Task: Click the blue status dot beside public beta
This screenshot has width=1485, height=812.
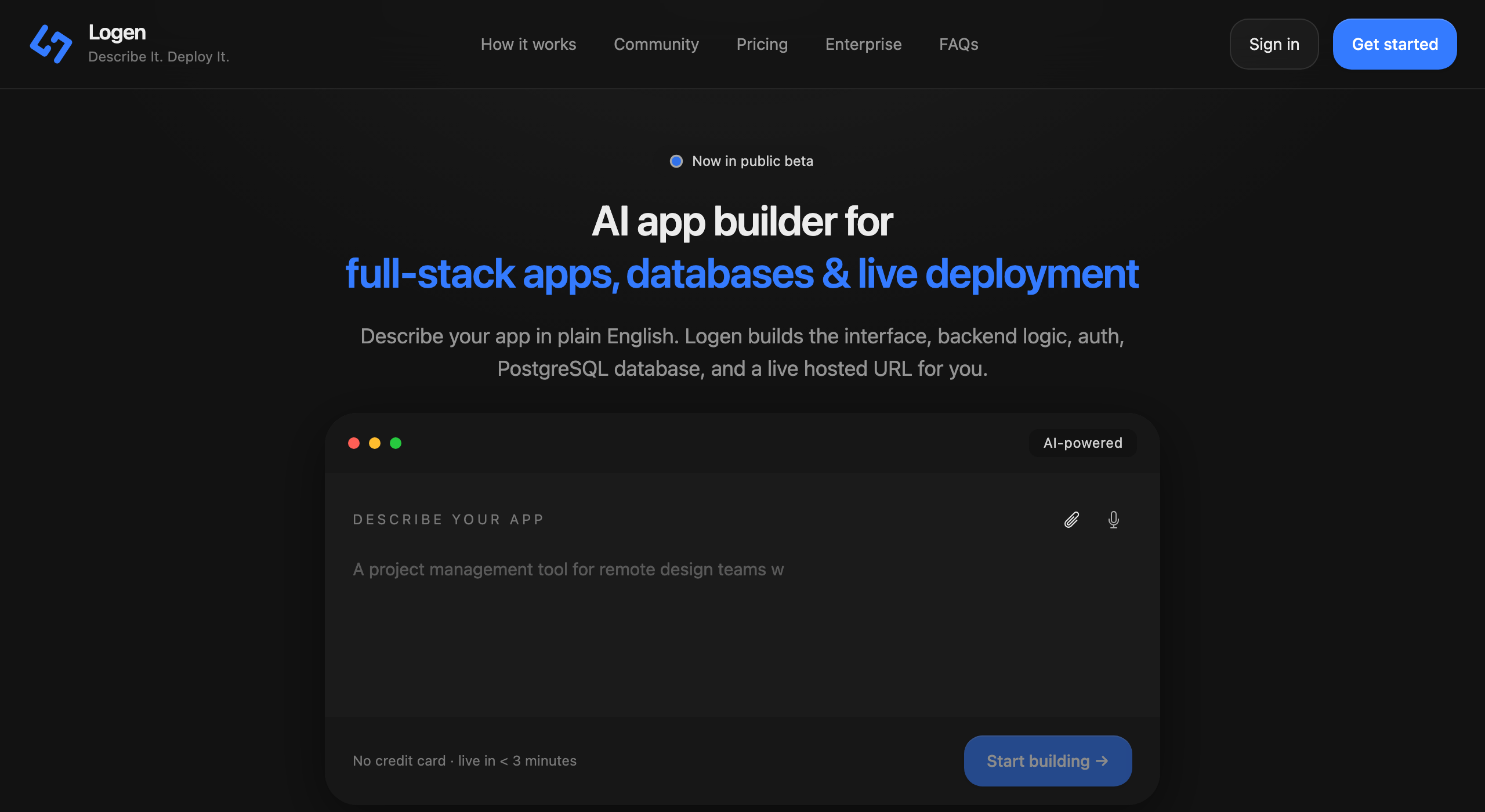Action: [676, 161]
